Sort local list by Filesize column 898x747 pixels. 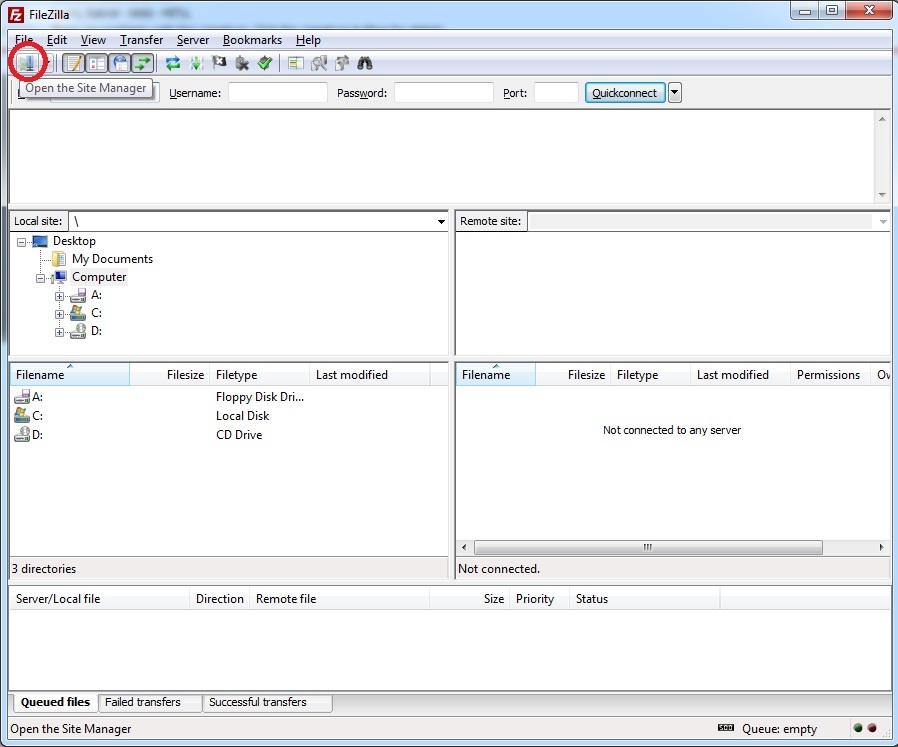[170, 375]
